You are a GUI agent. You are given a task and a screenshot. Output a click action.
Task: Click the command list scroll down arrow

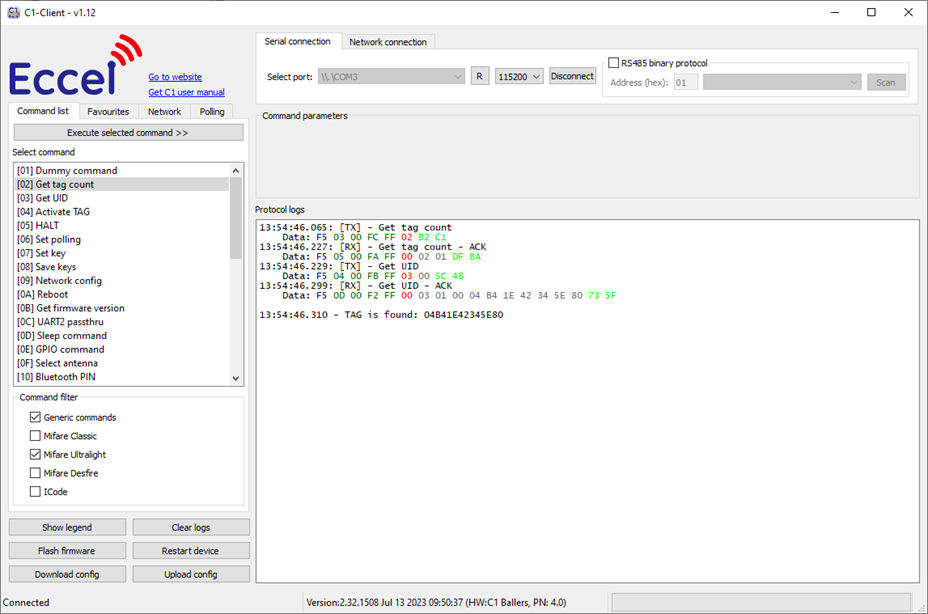pos(236,378)
